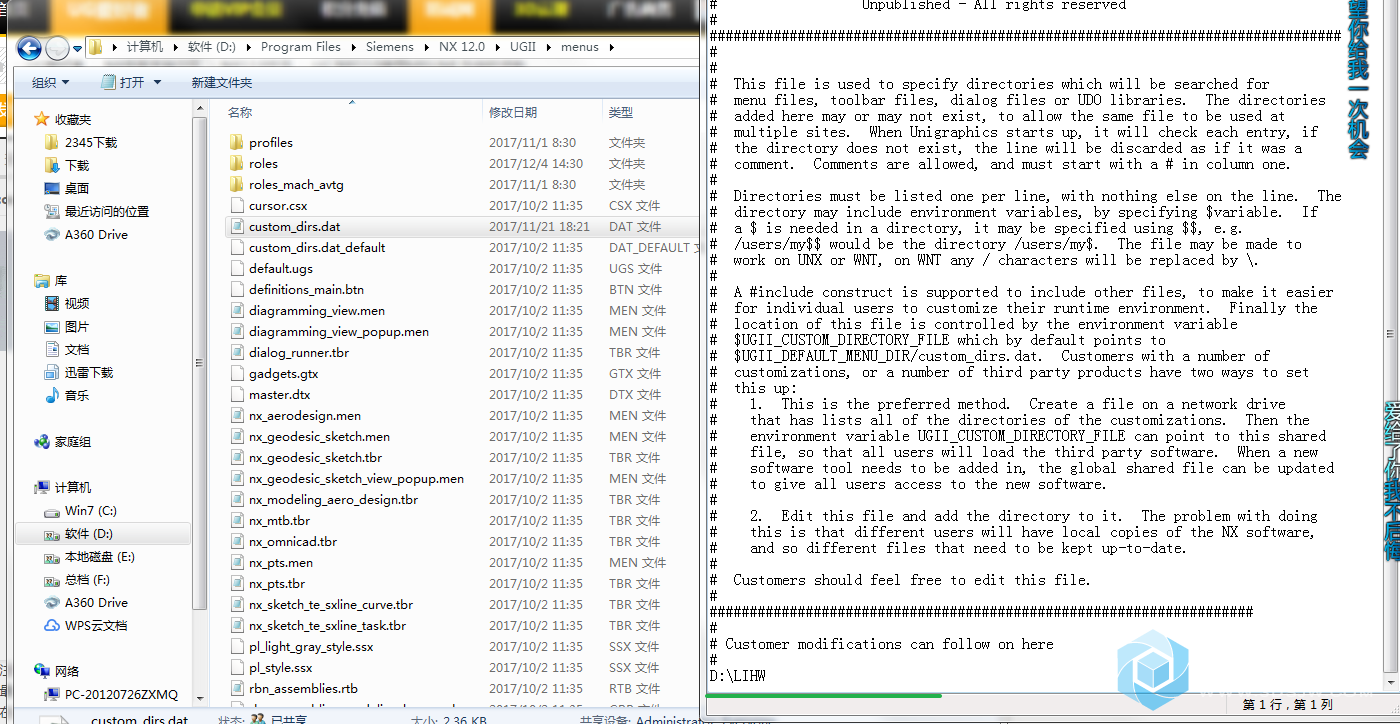Select nx_modeling_aero_design.tbr file name
1400x724 pixels.
(334, 500)
